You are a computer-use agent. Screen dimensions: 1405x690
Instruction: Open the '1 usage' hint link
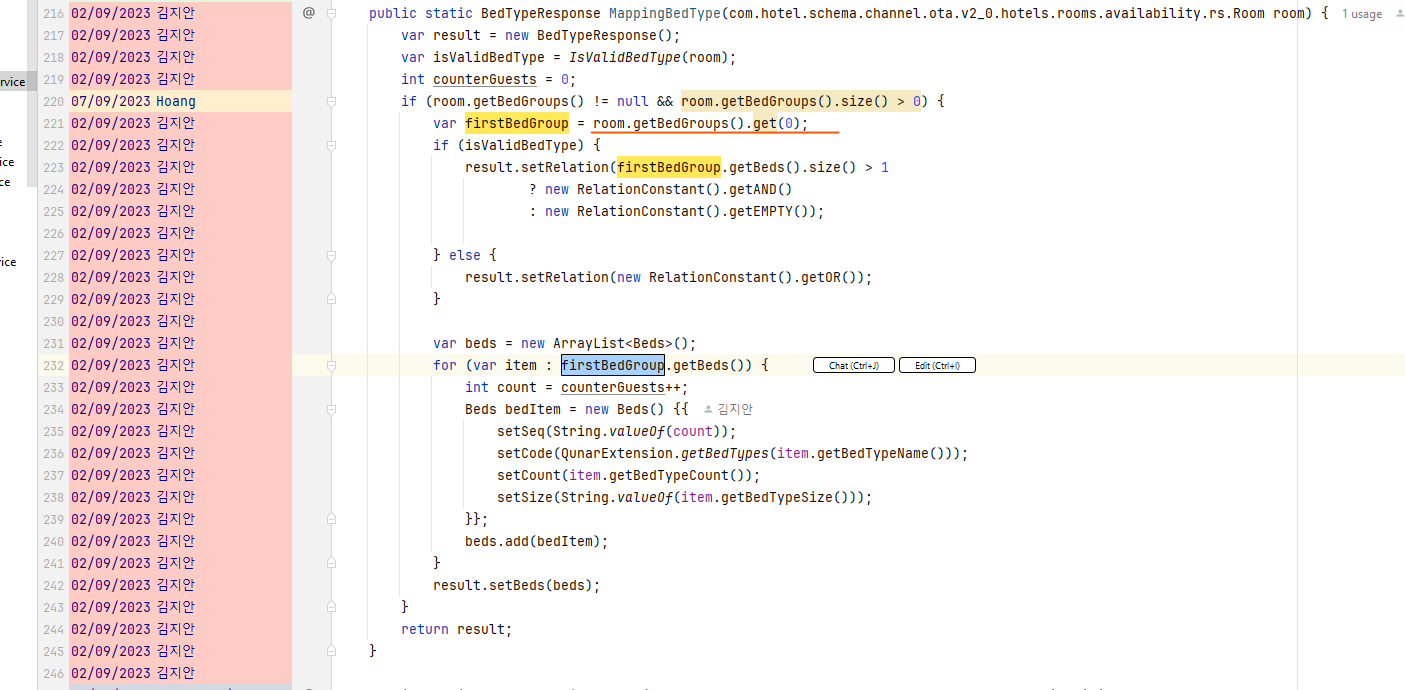(1362, 14)
